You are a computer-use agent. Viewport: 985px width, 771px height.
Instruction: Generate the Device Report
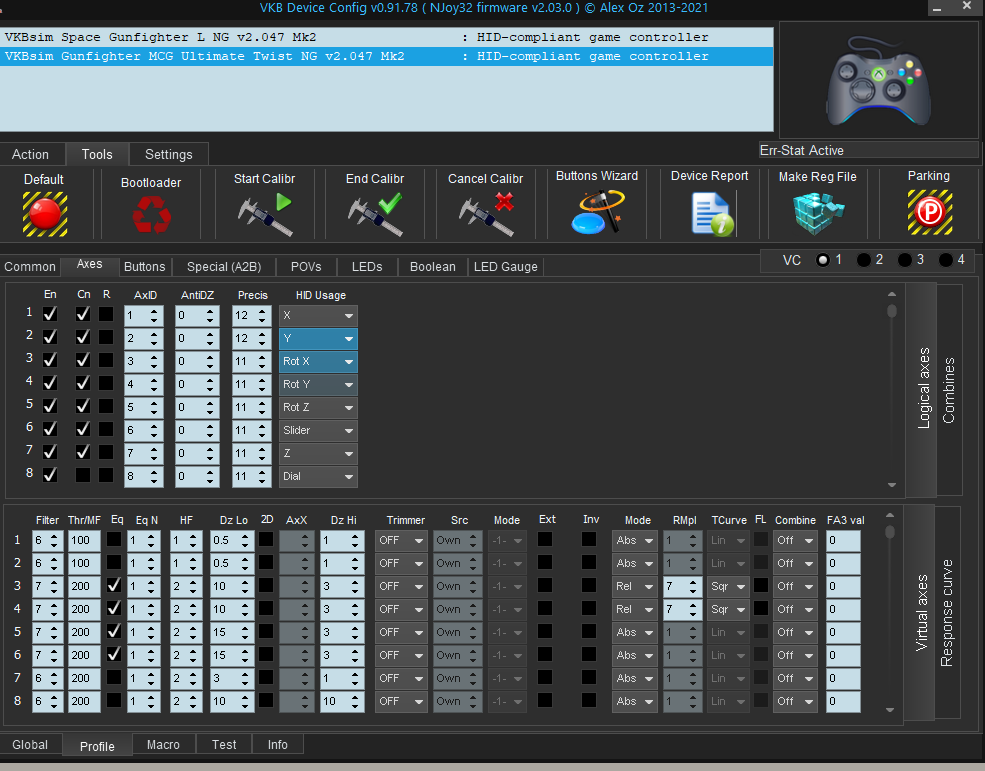712,214
